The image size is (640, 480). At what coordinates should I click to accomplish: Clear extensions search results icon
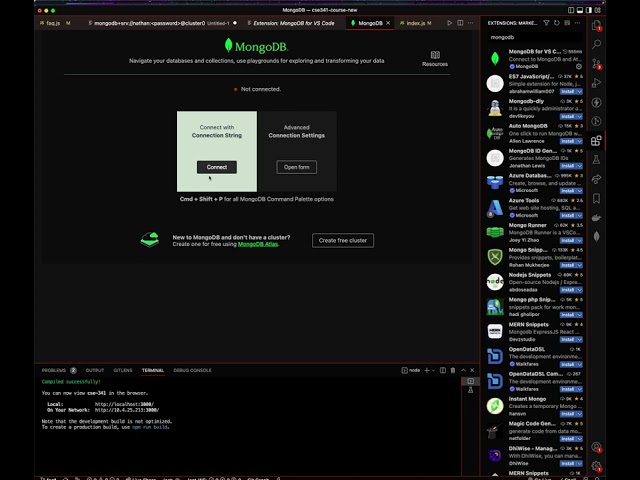coord(567,23)
